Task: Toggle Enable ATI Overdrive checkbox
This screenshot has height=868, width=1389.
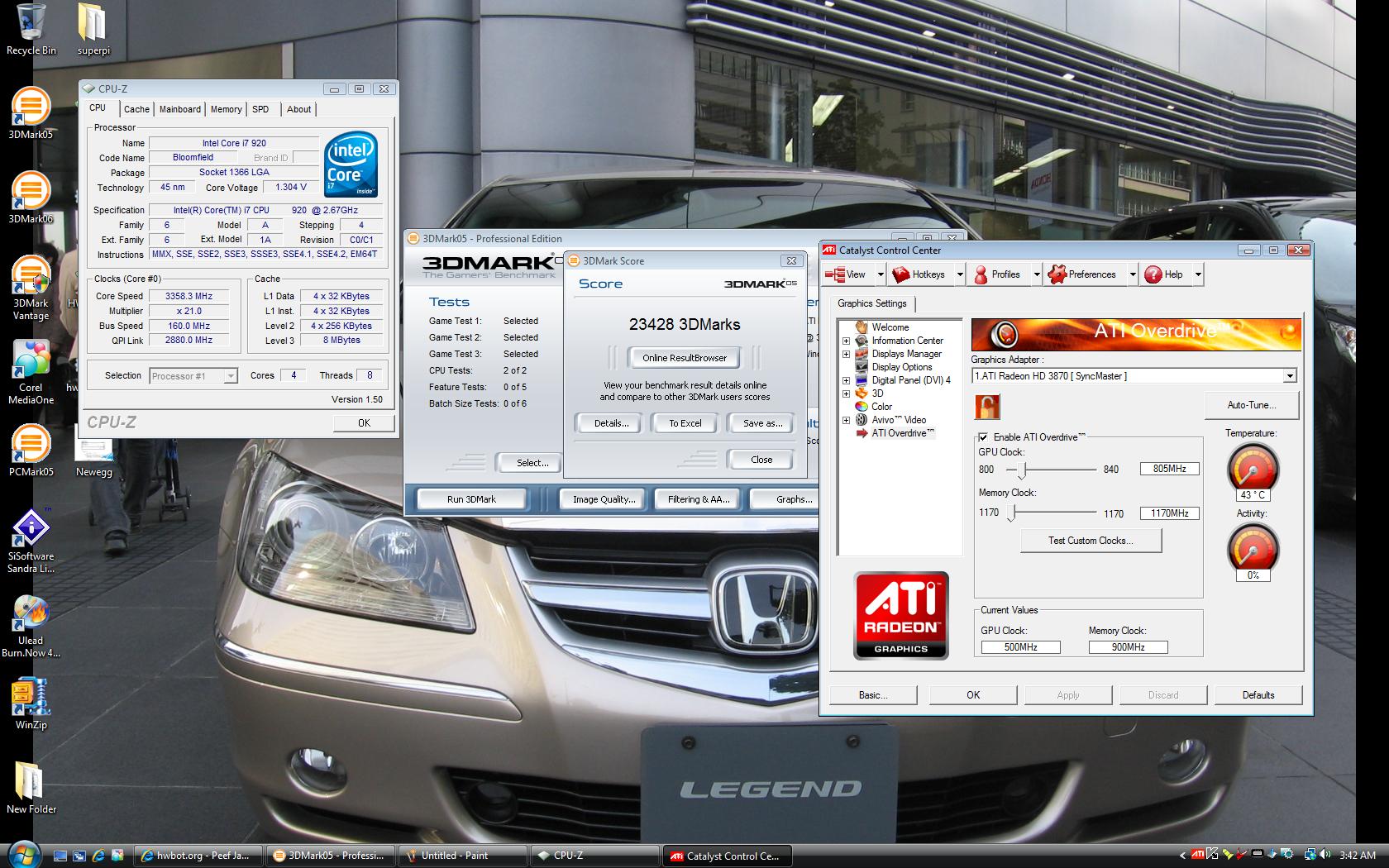Action: click(983, 437)
